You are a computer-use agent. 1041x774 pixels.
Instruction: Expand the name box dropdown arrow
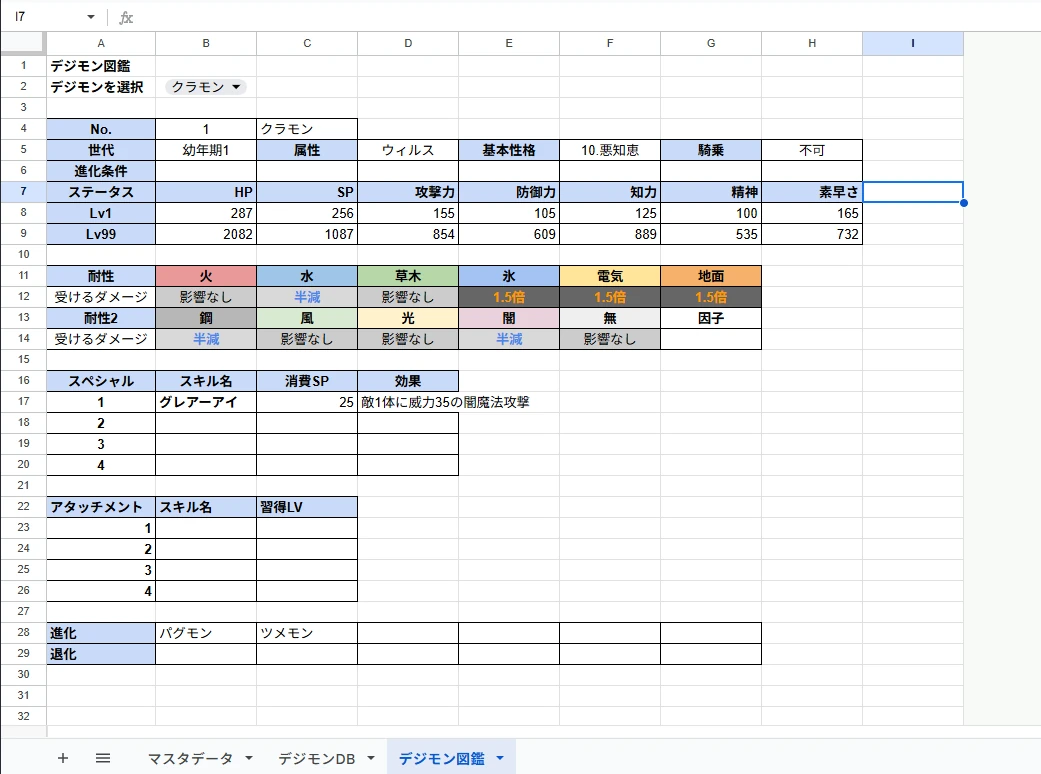pos(91,17)
